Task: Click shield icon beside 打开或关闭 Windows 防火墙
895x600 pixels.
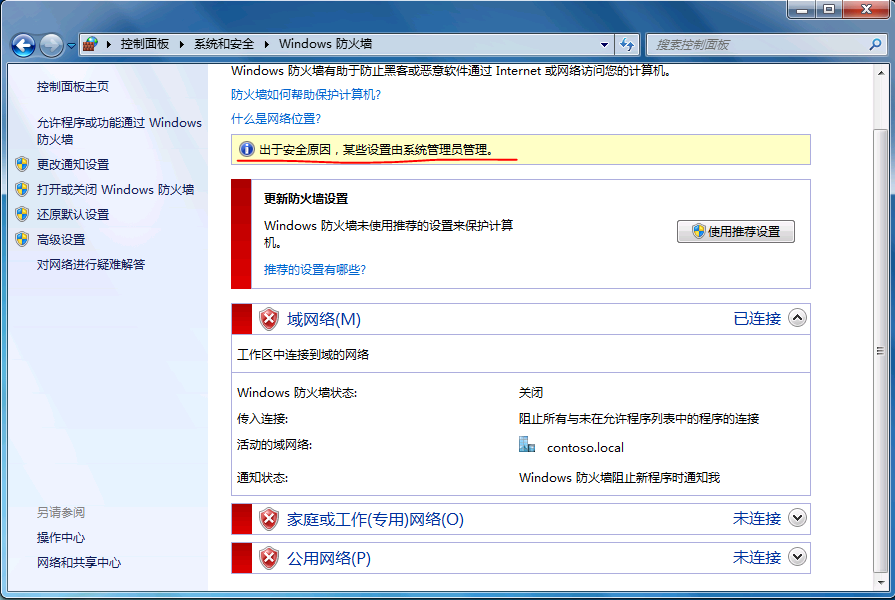Action: [22, 190]
